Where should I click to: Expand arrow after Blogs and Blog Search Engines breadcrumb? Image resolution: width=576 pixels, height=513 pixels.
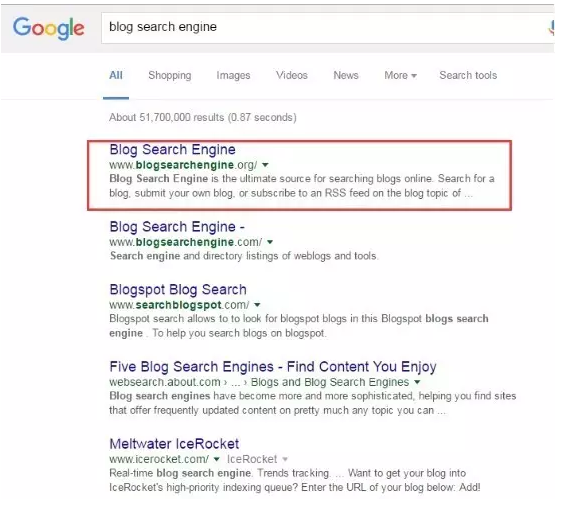coord(417,382)
